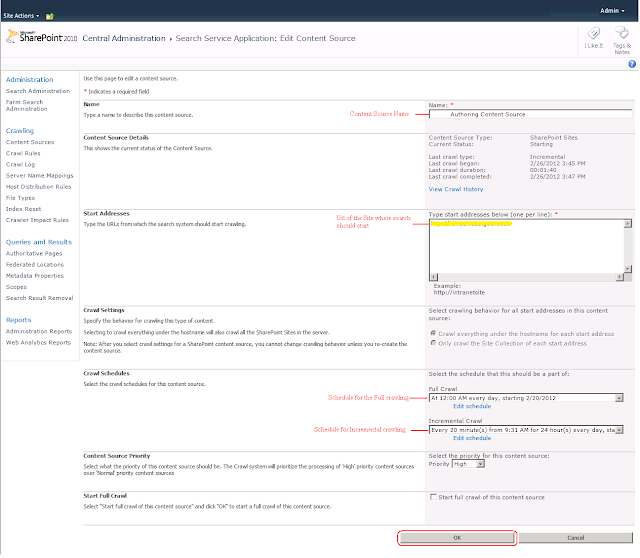This screenshot has width=640, height=558.
Task: Click the content source Name field
Action: point(530,114)
